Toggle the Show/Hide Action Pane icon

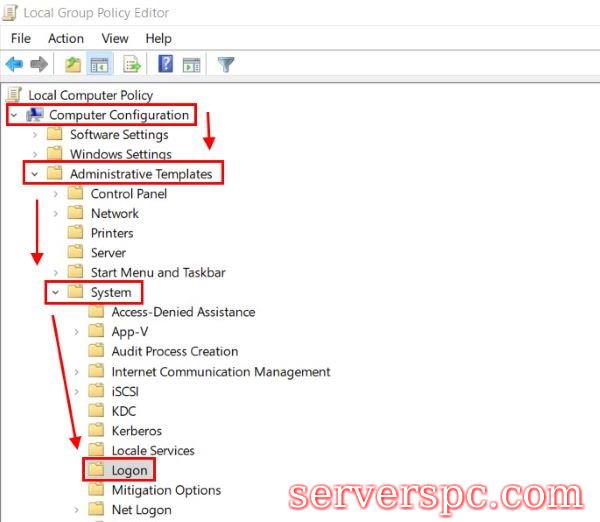click(191, 65)
